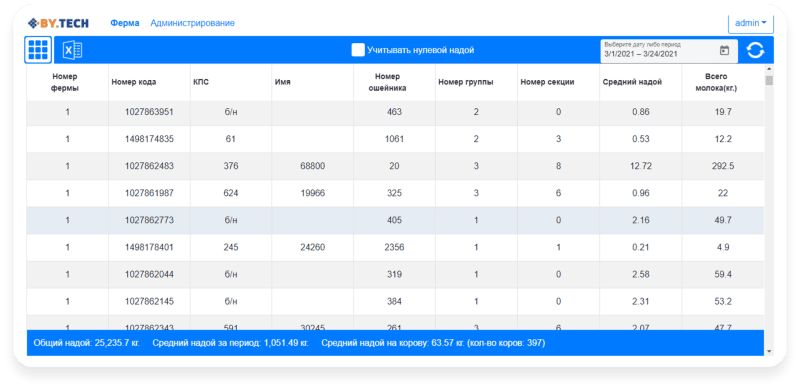Switch to Ферма menu
800x389 pixels.
pos(125,23)
